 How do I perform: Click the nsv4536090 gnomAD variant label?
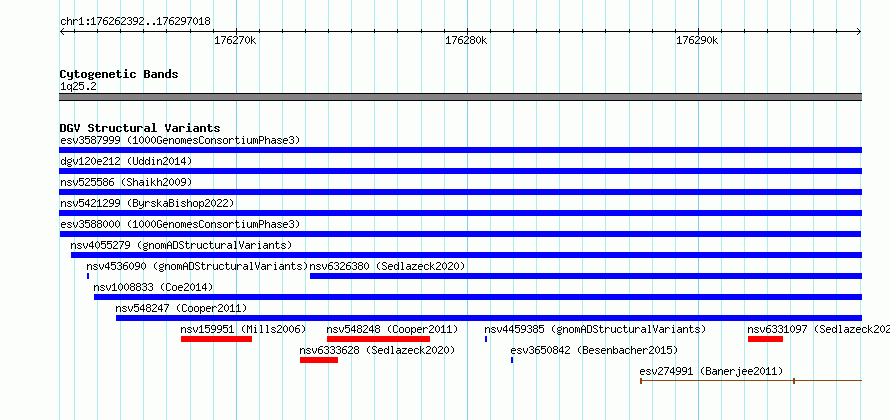click(197, 266)
